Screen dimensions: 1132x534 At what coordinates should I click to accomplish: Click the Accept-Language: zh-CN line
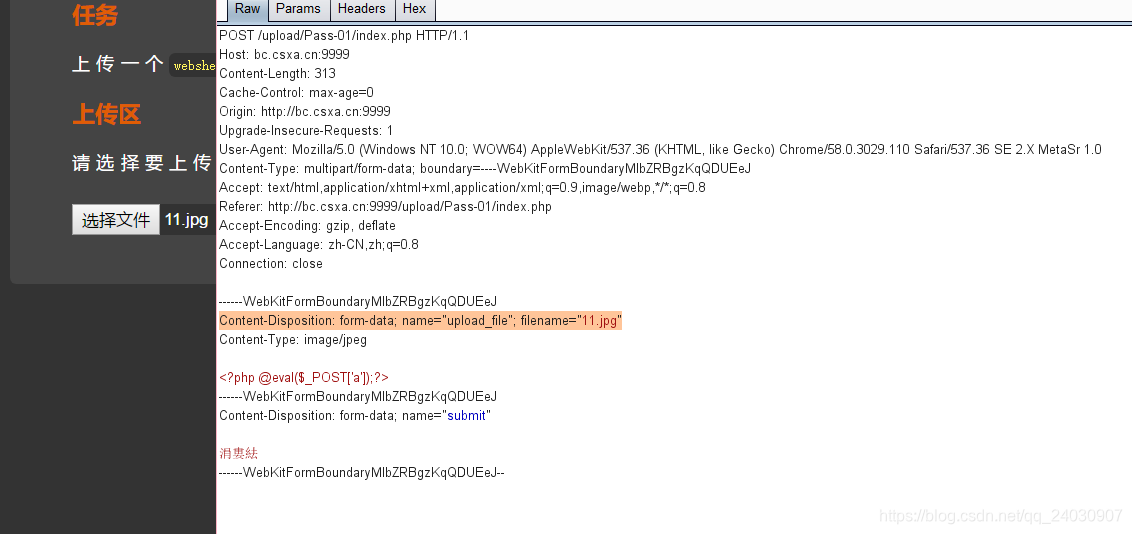point(318,245)
